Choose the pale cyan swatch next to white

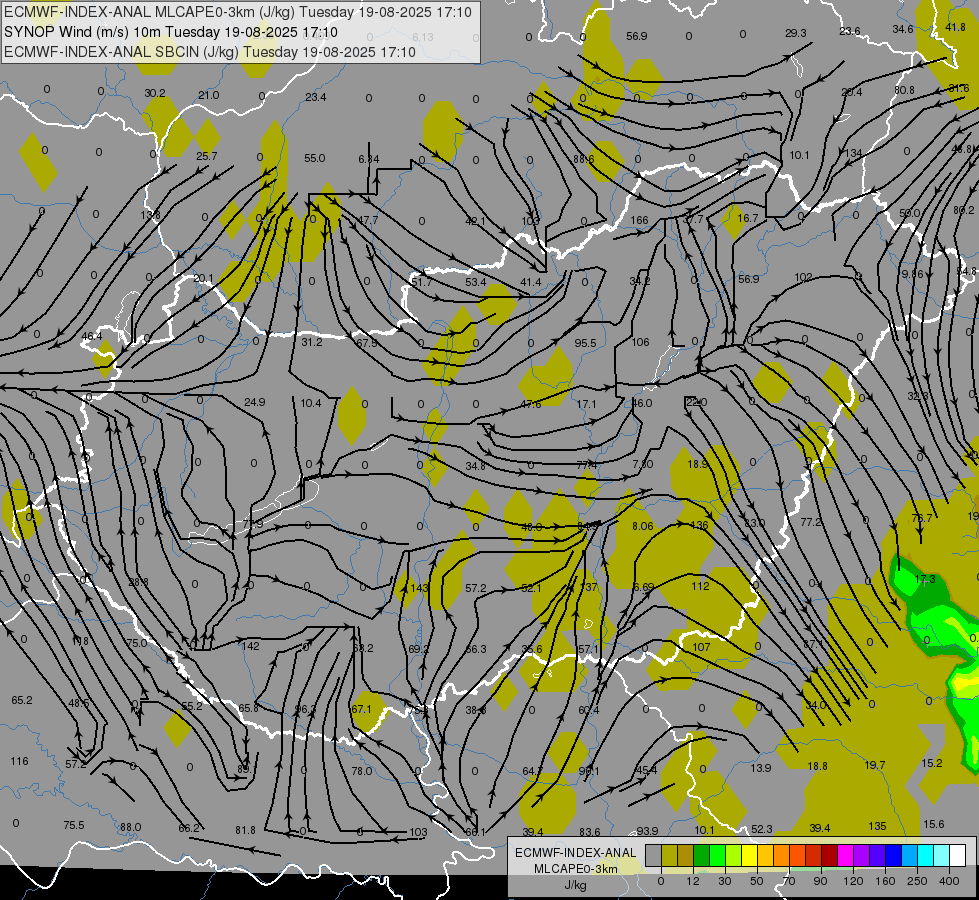tap(942, 855)
